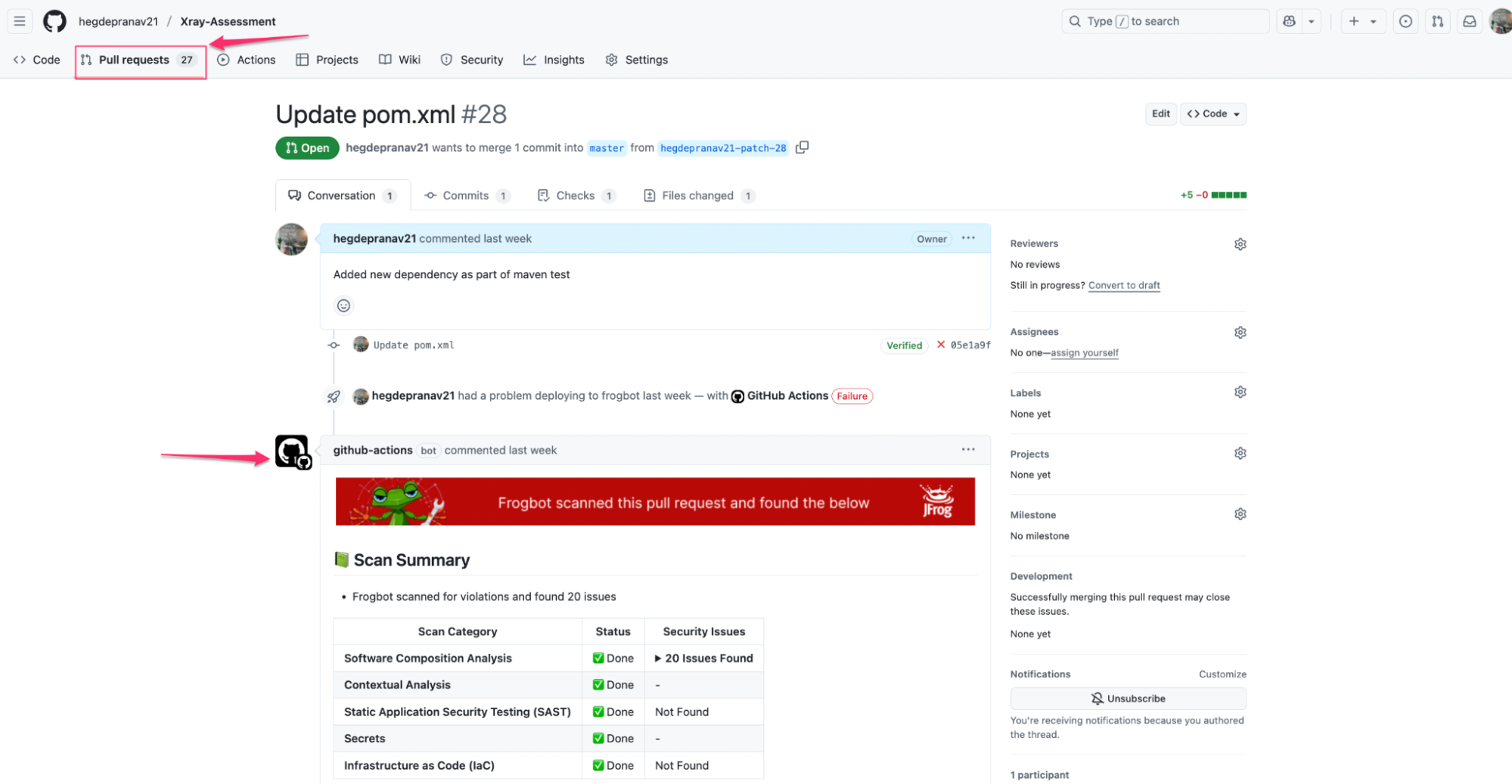Expand the 20 Issues Found details
This screenshot has width=1512, height=784.
click(703, 658)
